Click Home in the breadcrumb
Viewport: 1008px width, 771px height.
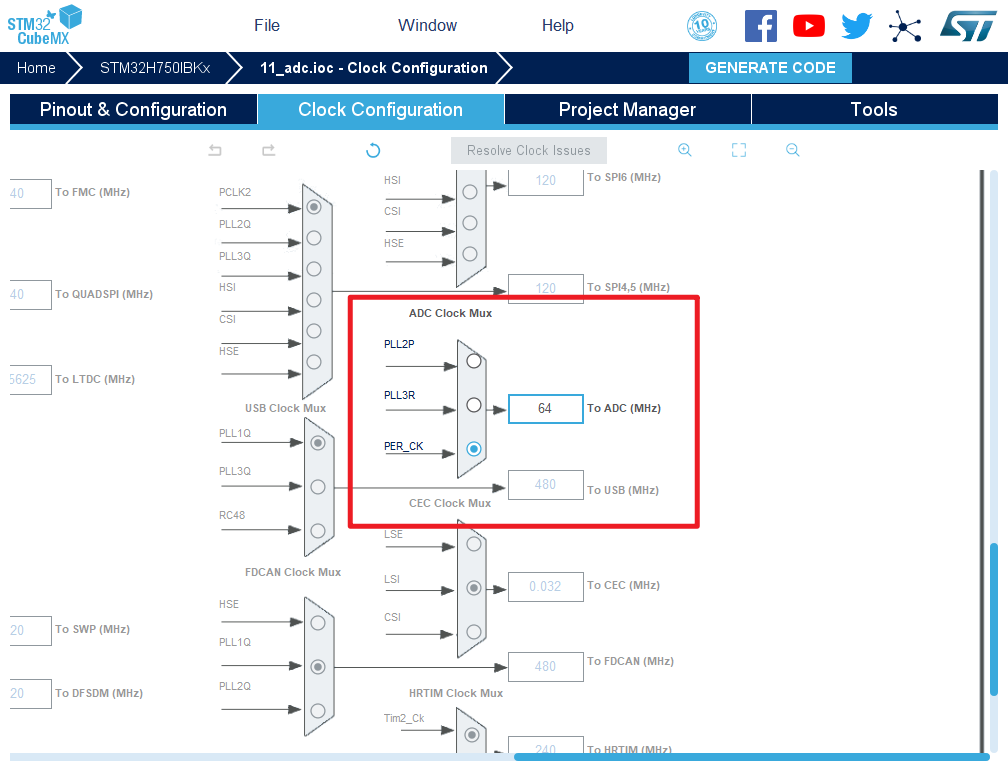[36, 68]
